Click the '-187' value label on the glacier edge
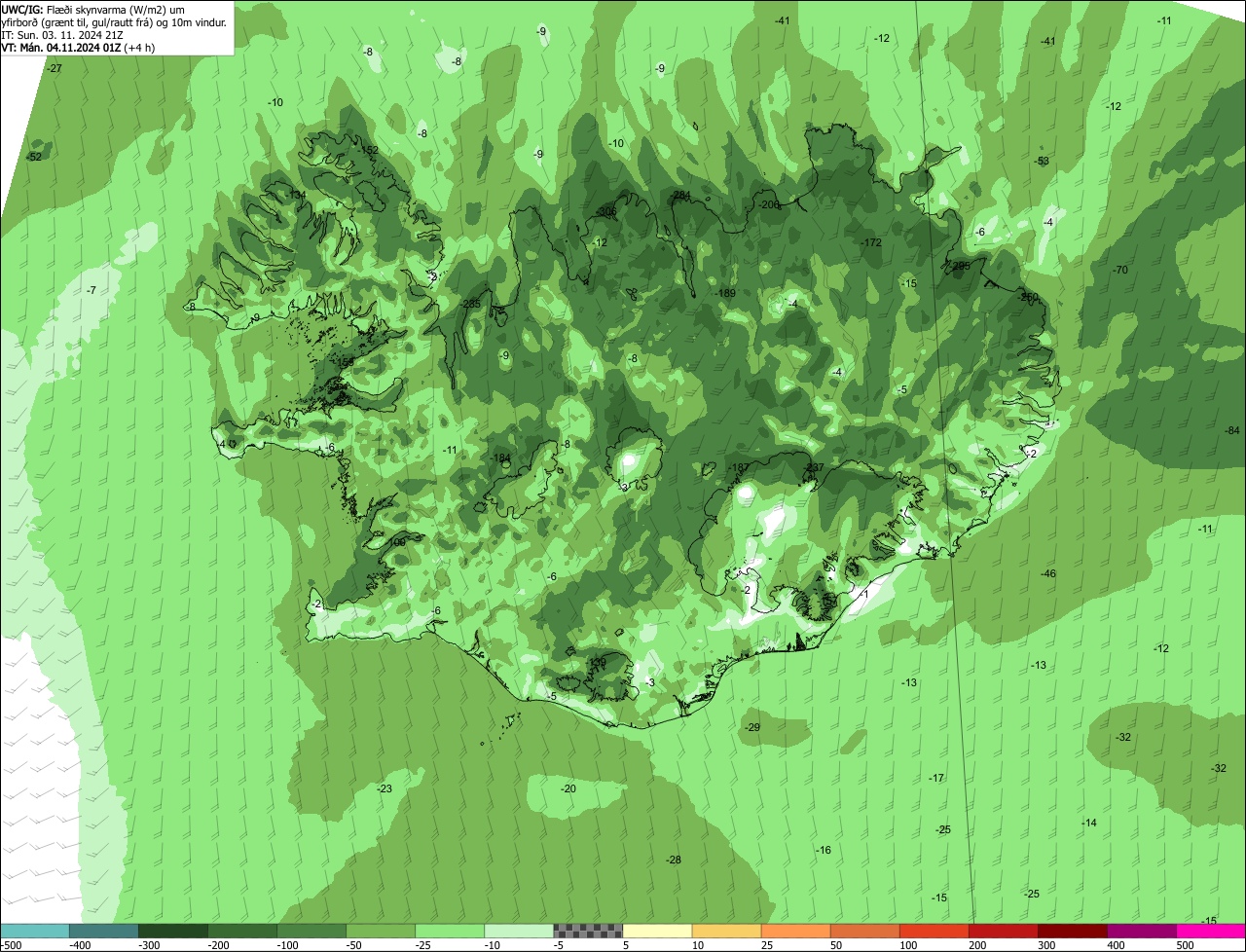The height and width of the screenshot is (952, 1246). (739, 468)
